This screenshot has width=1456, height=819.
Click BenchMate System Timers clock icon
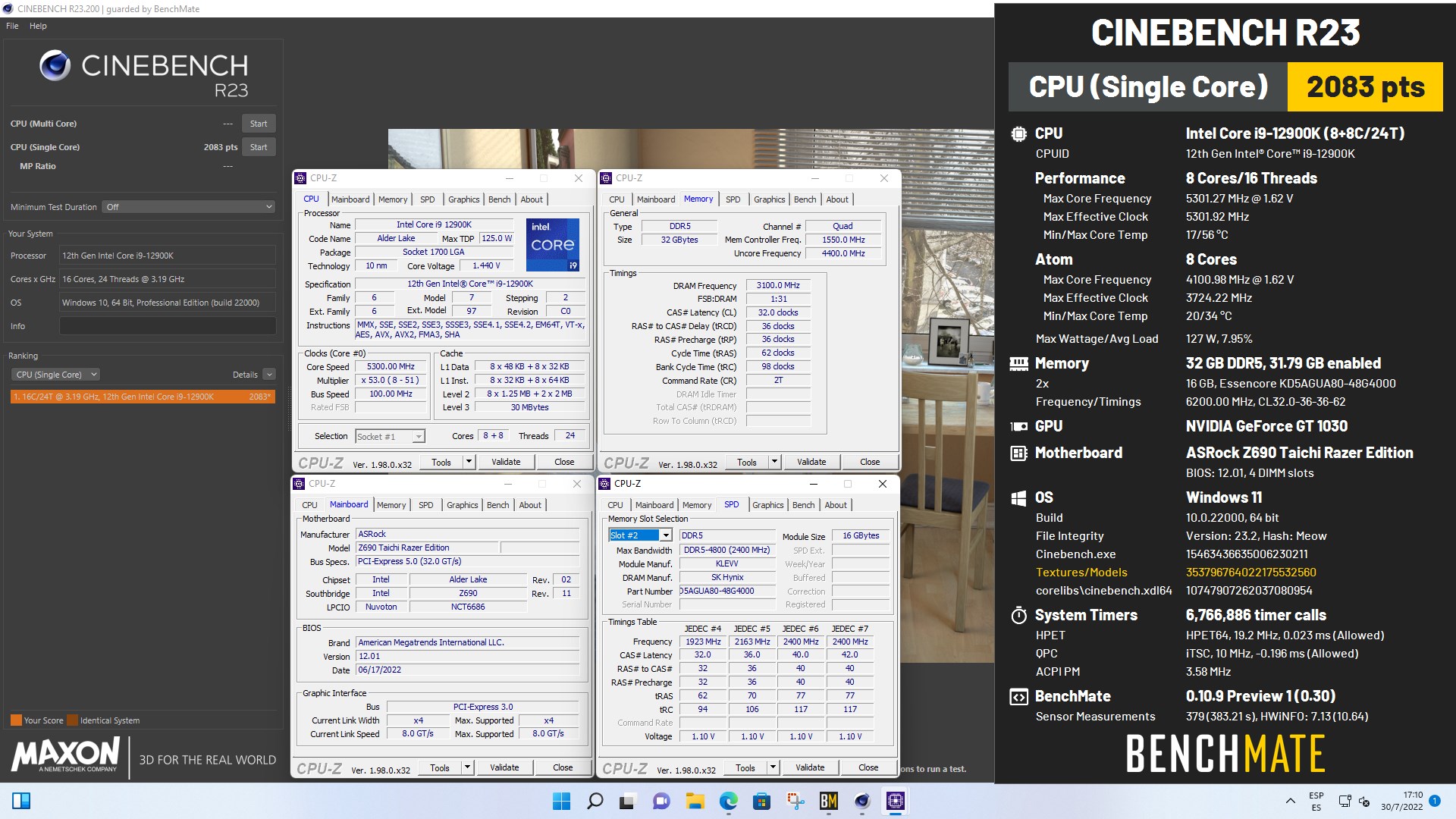coord(1018,616)
